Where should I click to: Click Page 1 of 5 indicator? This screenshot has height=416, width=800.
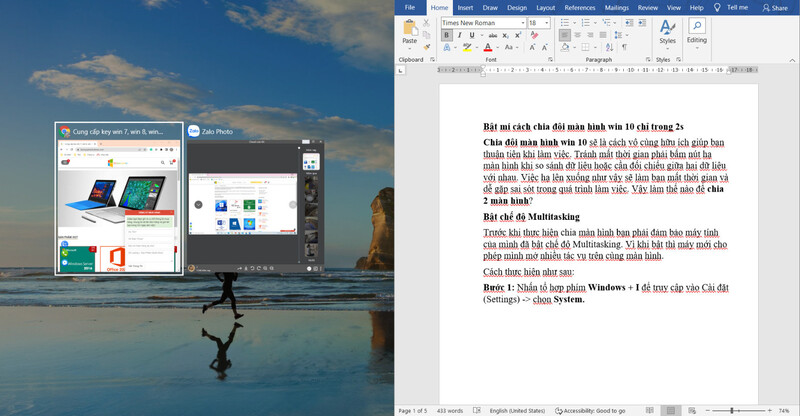[412, 410]
